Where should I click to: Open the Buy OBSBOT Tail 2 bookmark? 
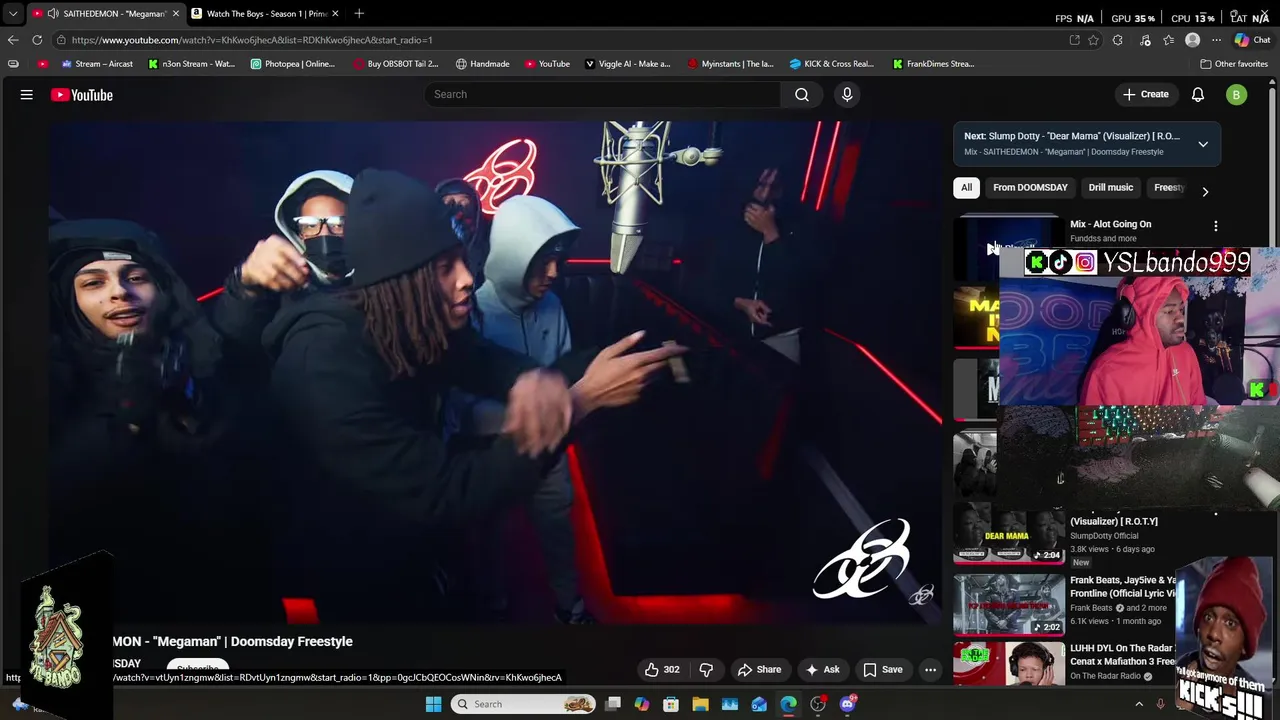[x=396, y=64]
